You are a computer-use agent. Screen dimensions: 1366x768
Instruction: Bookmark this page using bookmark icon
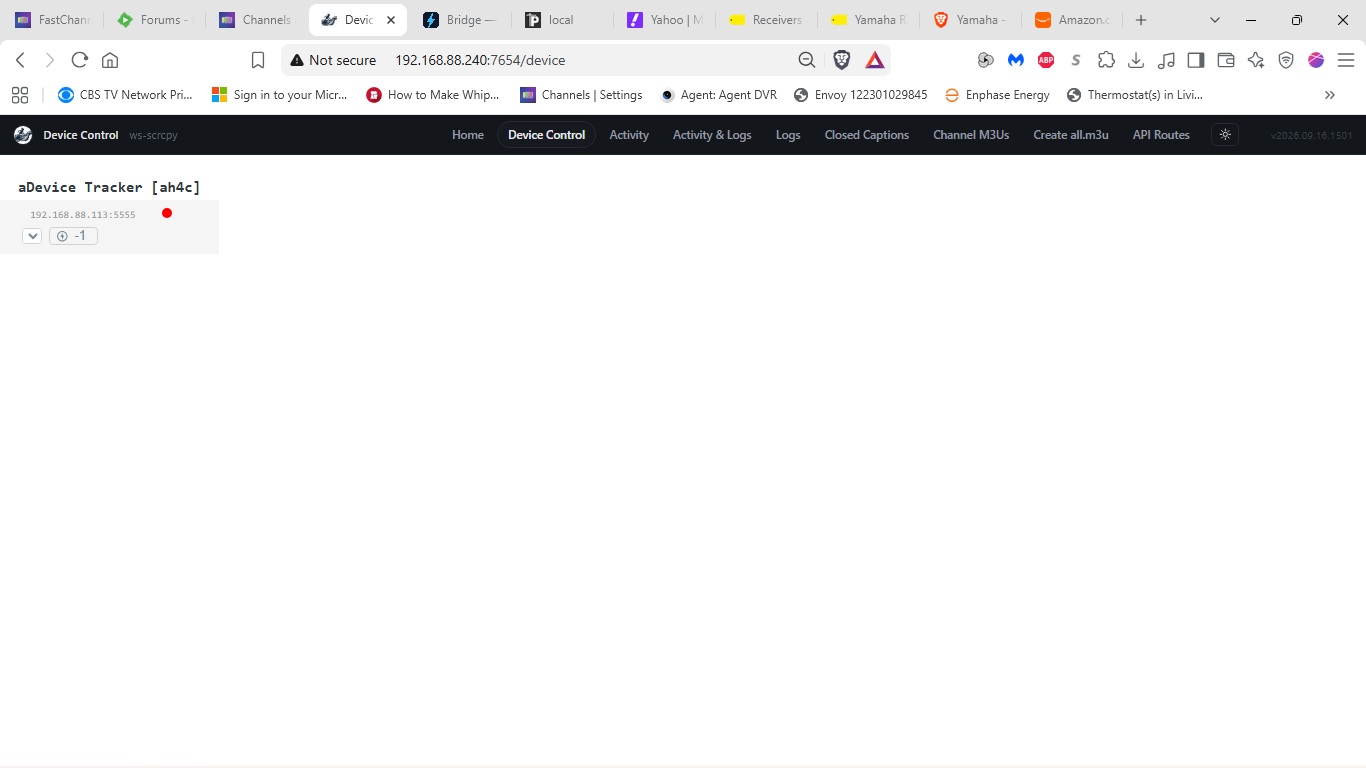point(258,60)
